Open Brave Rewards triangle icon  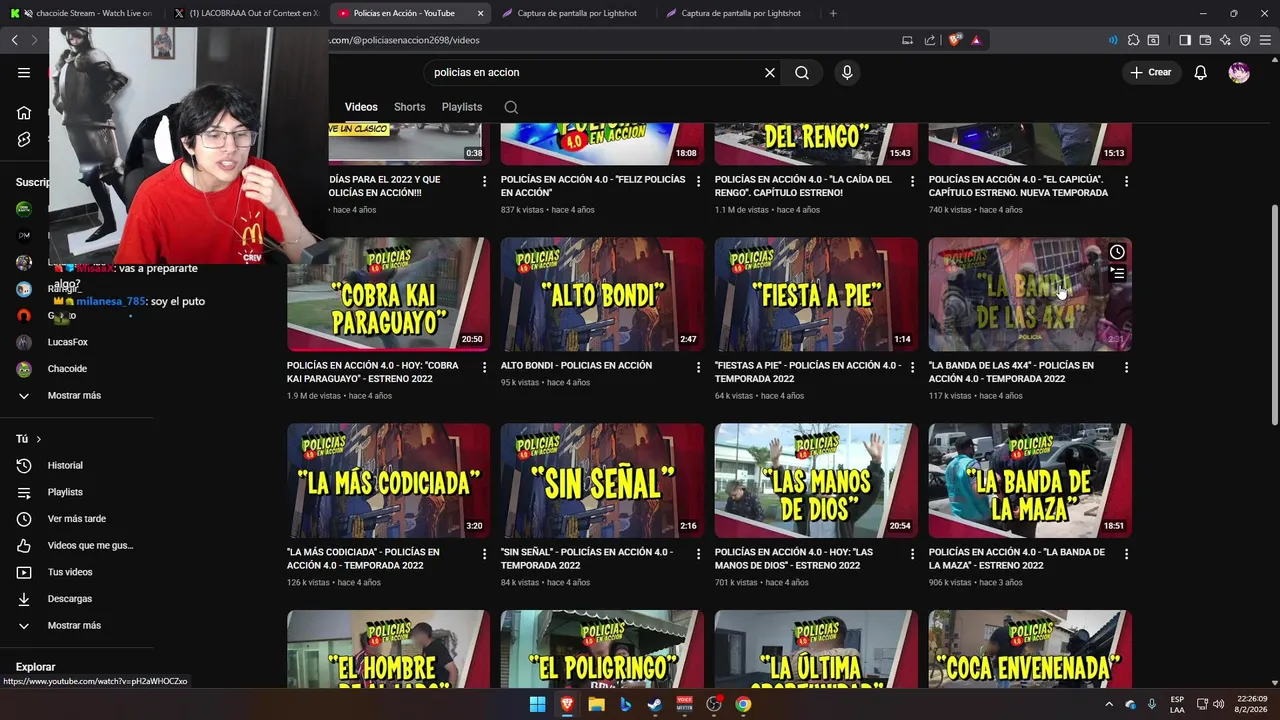976,40
